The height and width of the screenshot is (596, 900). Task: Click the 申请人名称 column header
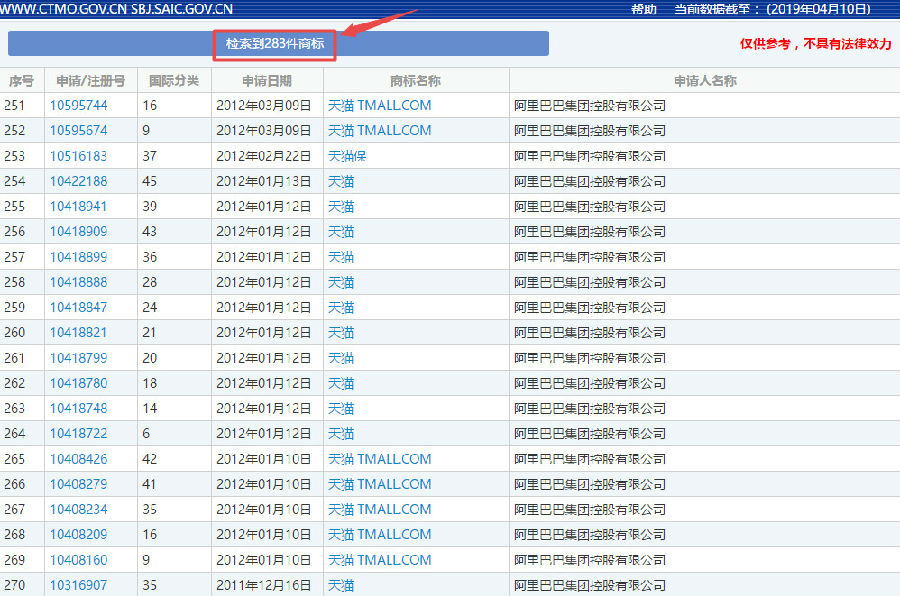click(x=705, y=81)
